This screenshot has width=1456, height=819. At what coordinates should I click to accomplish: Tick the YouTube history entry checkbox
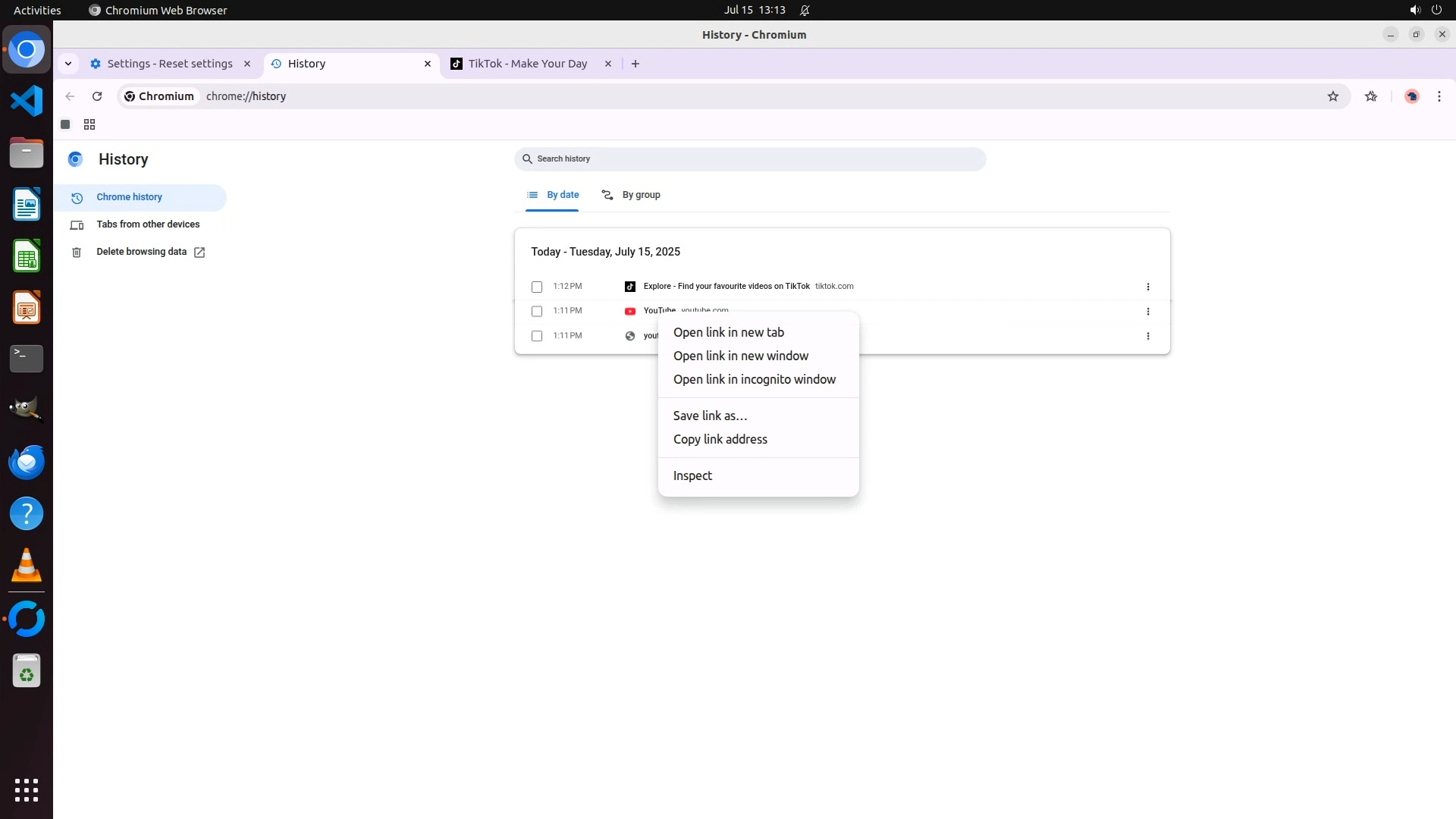point(537,311)
